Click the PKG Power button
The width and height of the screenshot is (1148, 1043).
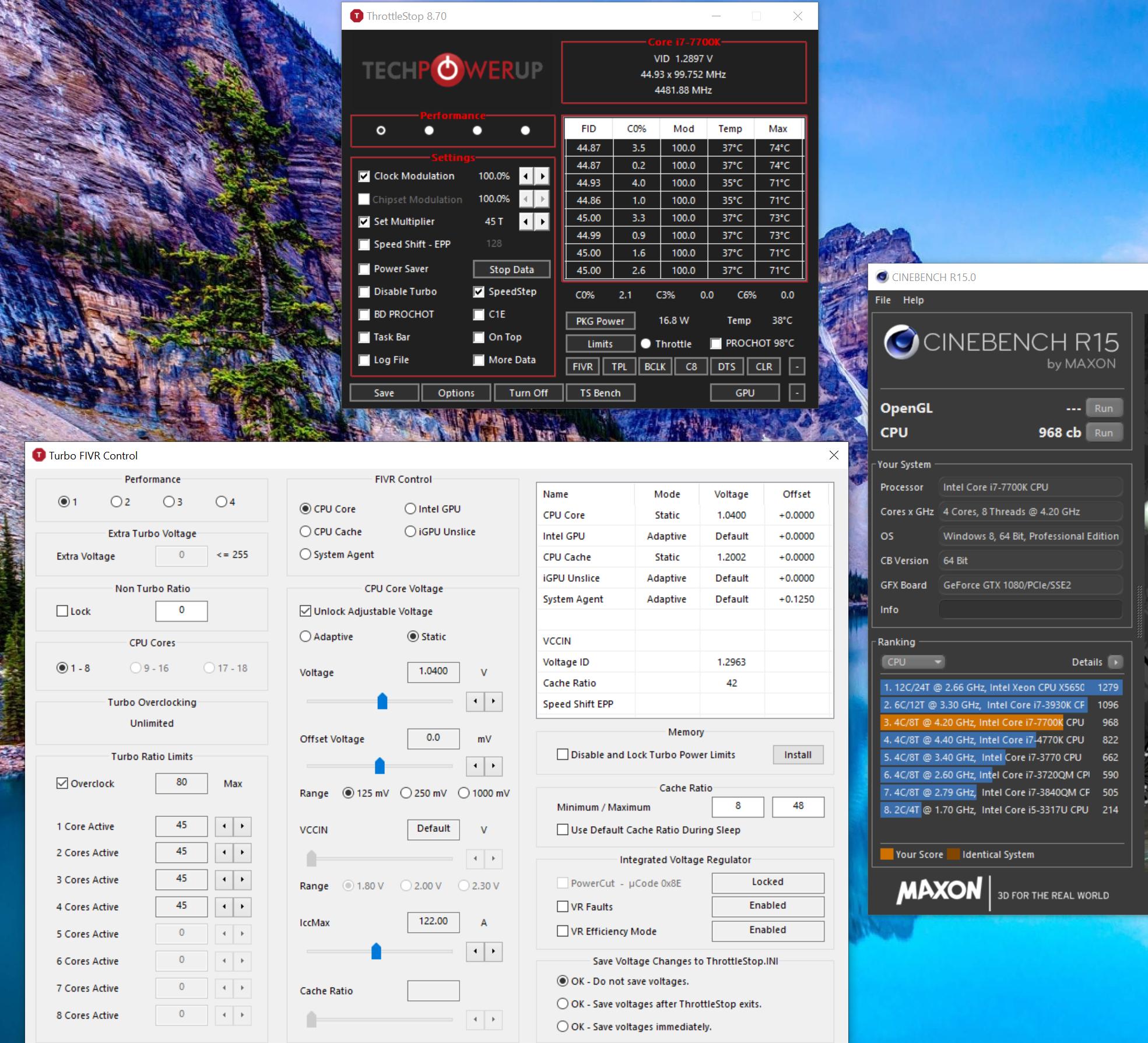tap(600, 321)
